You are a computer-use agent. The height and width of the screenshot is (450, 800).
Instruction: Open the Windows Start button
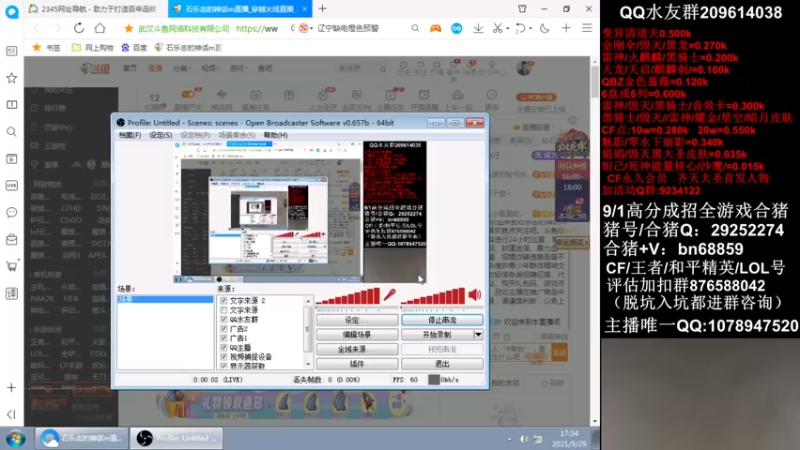coord(15,438)
